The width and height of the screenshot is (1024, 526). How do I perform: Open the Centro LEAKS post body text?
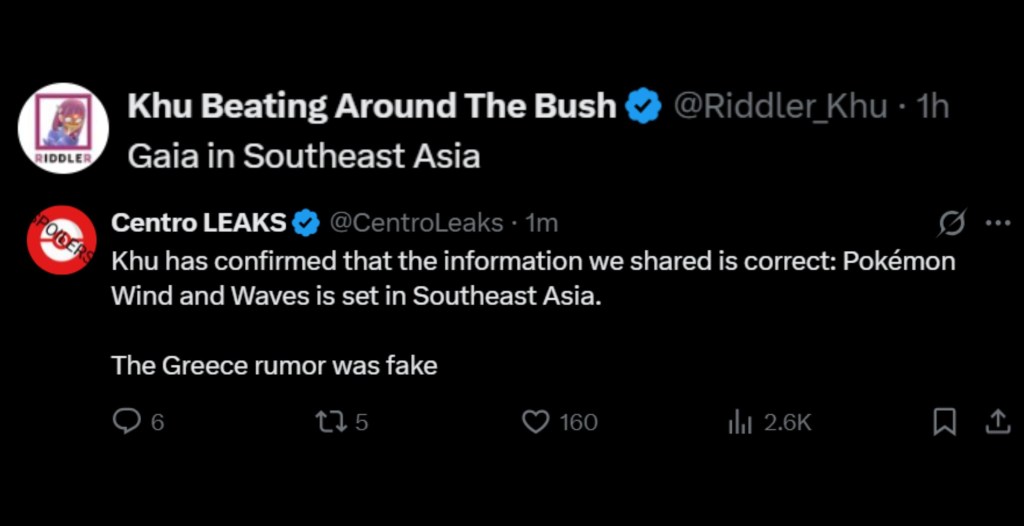coord(532,279)
